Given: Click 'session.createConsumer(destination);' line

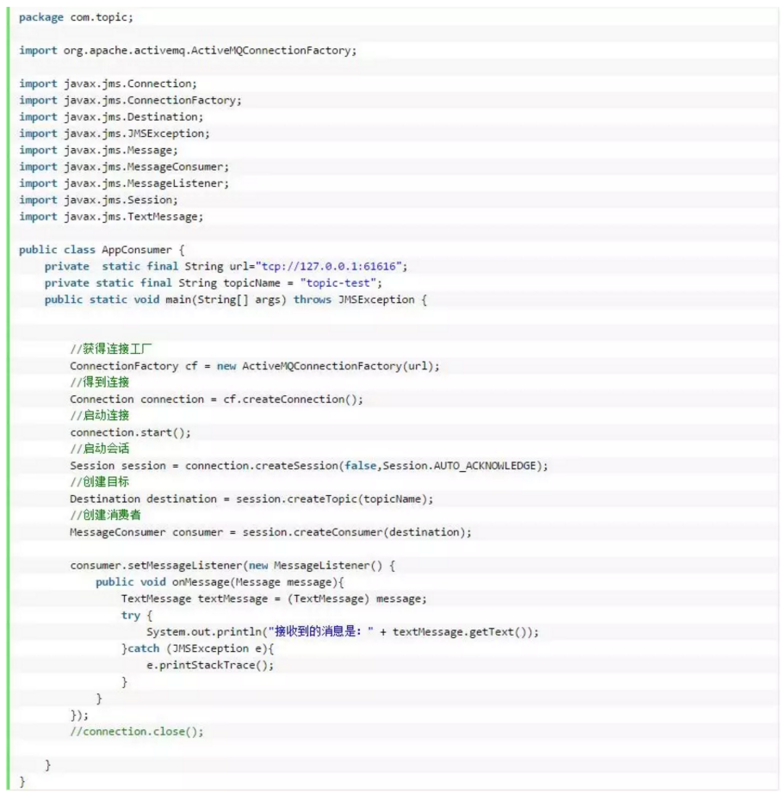Looking at the screenshot, I should pyautogui.click(x=270, y=532).
